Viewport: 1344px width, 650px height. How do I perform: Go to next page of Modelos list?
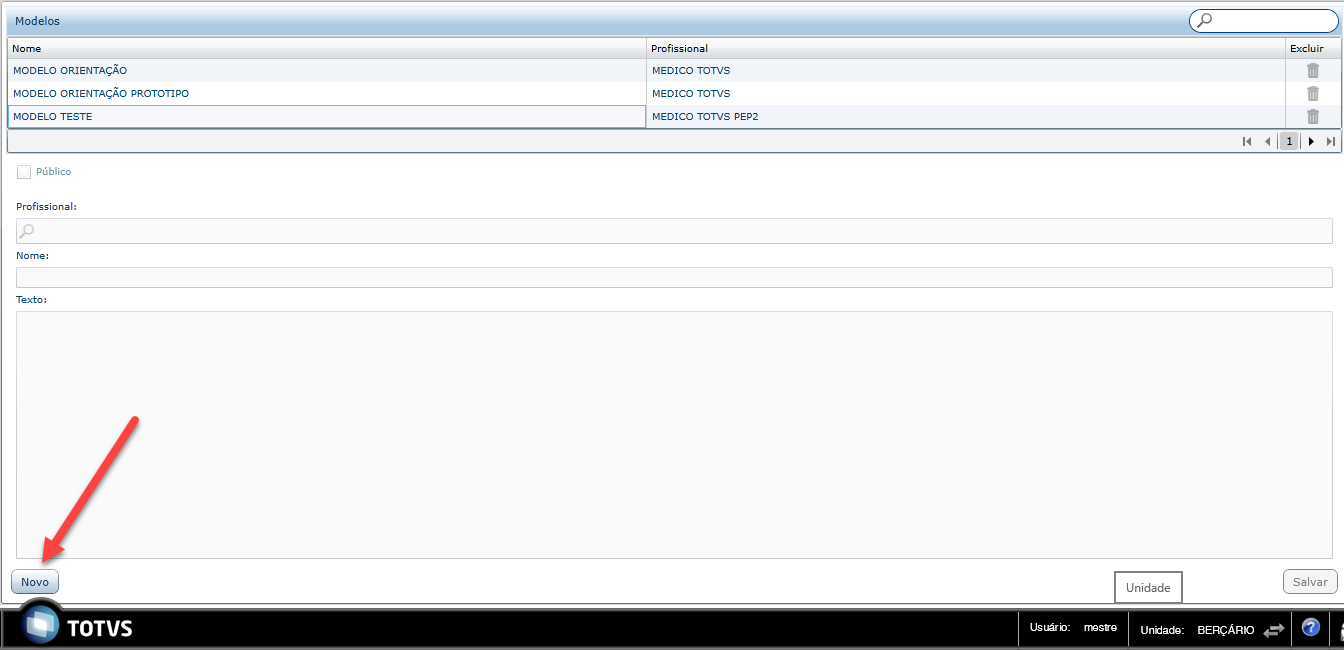coord(1311,142)
